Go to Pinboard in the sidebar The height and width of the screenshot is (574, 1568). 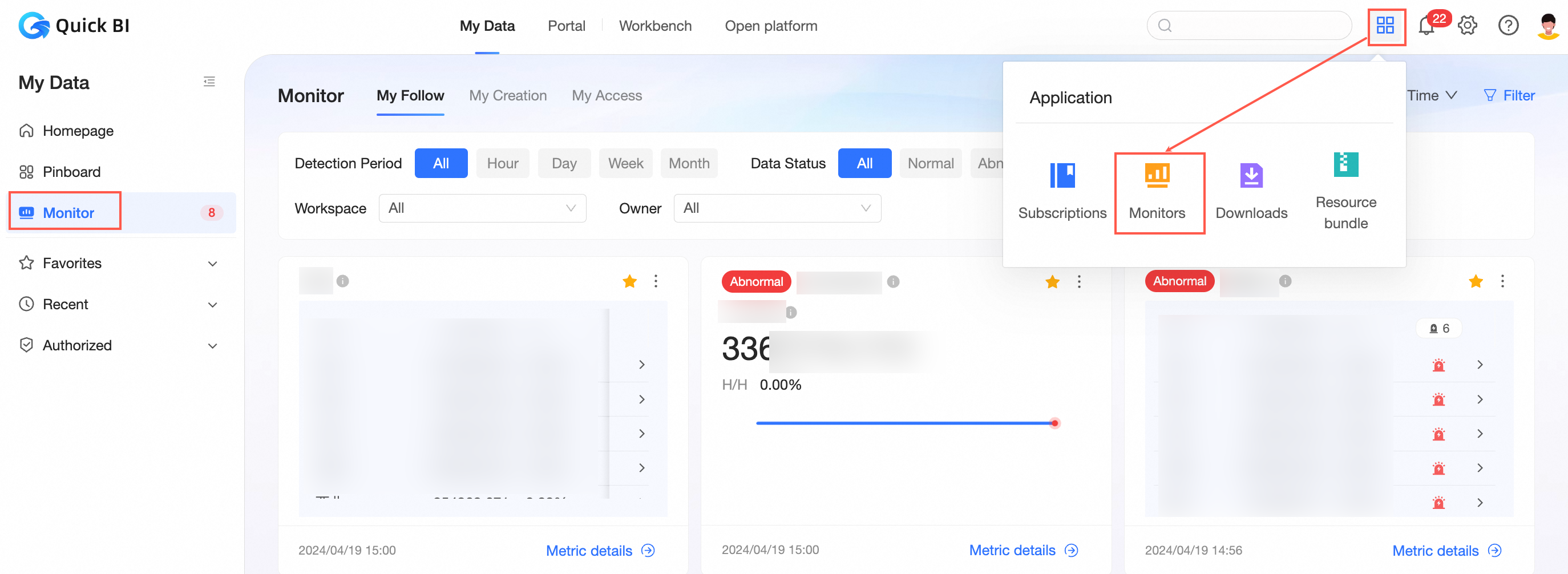[x=120, y=172]
